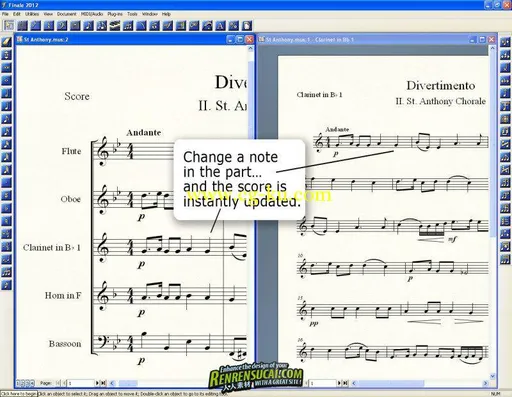This screenshot has width=512, height=397.
Task: Select the Selection tool in main palette
Action: tap(9, 26)
